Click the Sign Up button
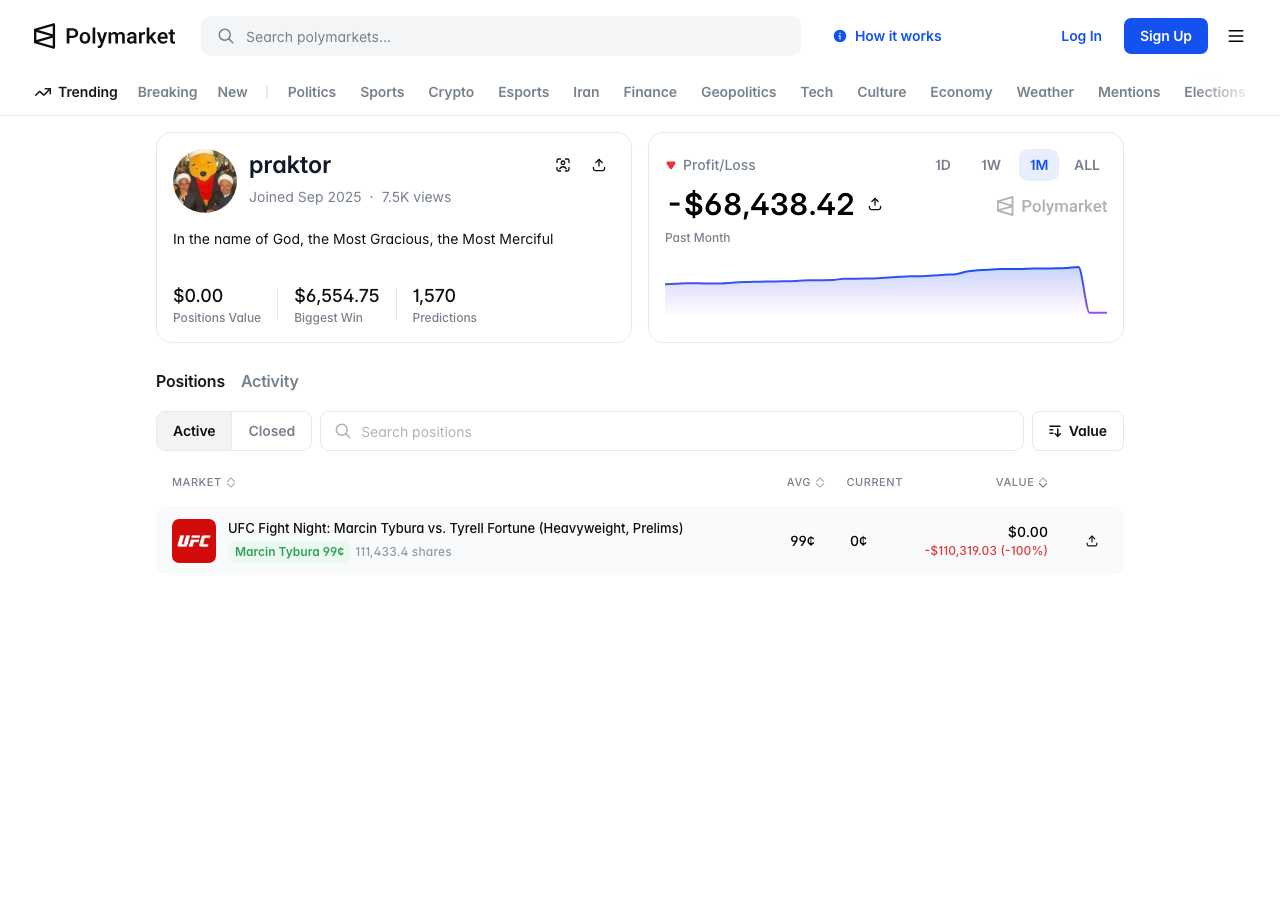1280x900 pixels. point(1165,36)
